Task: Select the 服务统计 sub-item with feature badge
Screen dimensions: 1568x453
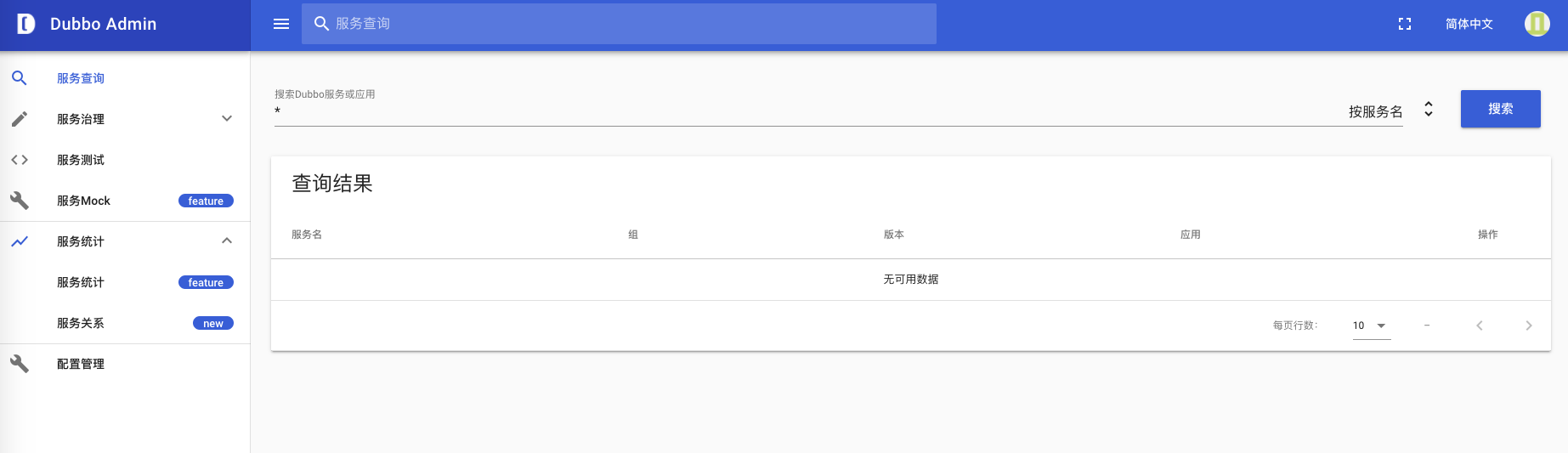Action: point(125,282)
